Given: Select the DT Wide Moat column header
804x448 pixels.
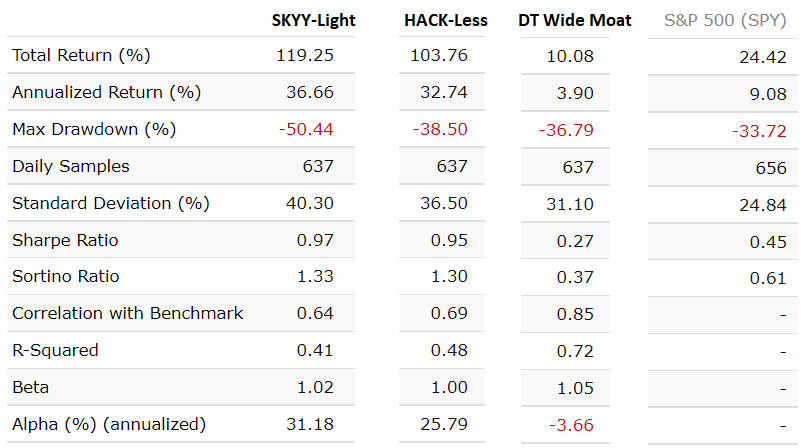Looking at the screenshot, I should 575,20.
